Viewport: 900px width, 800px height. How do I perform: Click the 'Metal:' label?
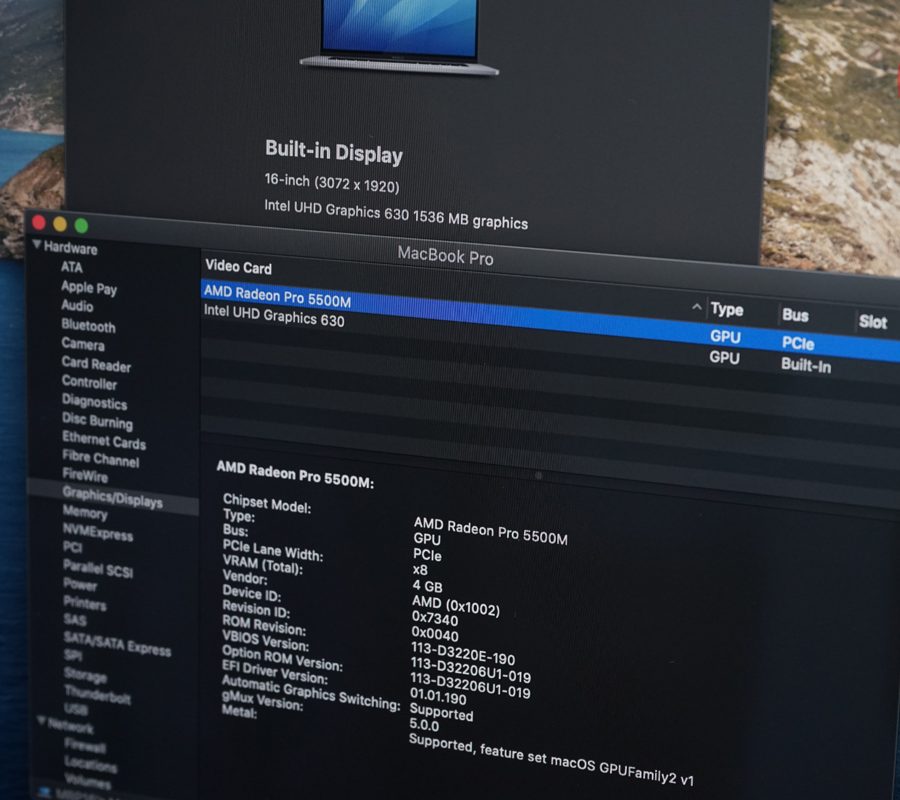[x=239, y=711]
